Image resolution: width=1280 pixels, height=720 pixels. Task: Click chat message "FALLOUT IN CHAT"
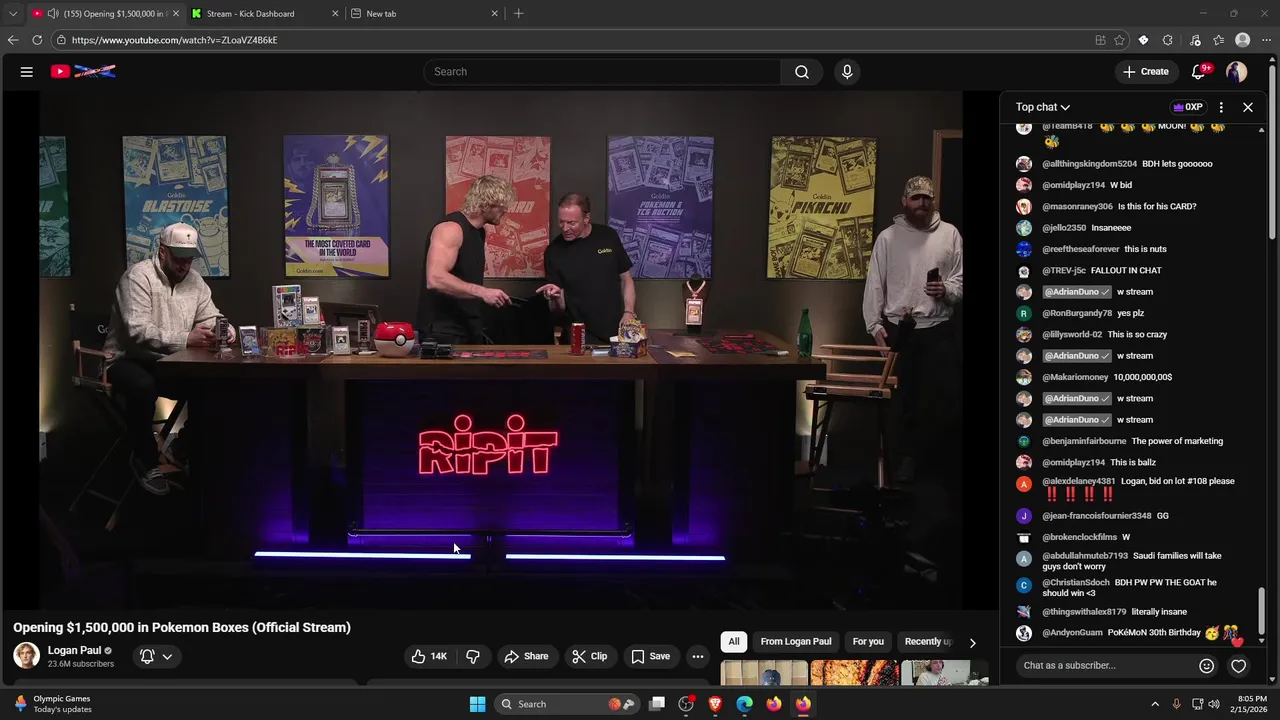(x=1127, y=271)
